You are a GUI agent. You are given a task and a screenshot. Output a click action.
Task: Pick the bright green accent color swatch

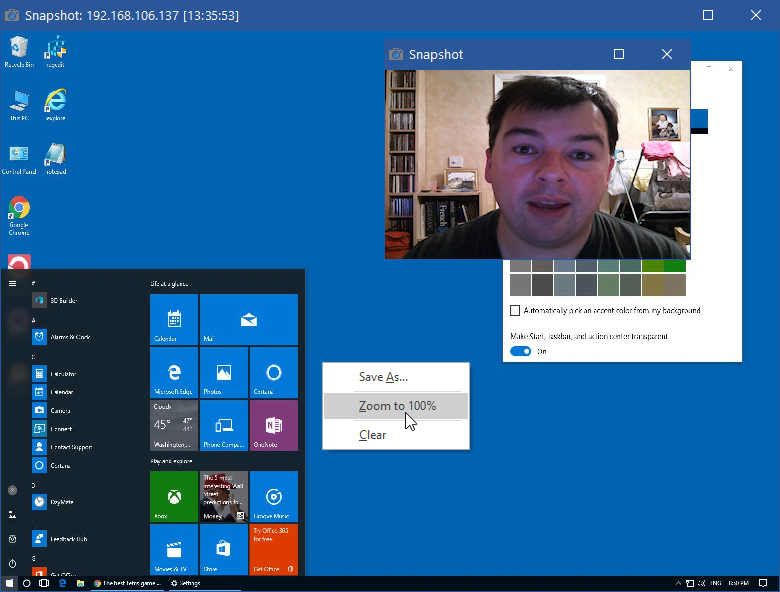[x=675, y=266]
